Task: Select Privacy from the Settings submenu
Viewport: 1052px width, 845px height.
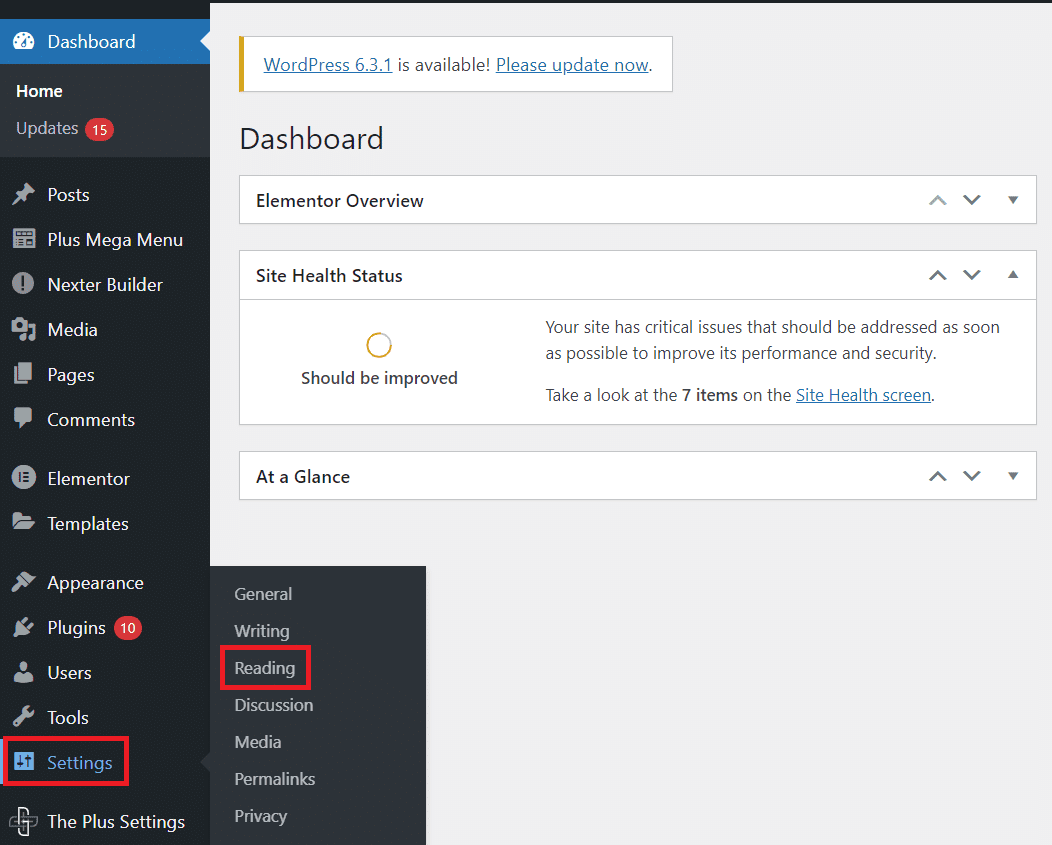Action: coord(260,816)
